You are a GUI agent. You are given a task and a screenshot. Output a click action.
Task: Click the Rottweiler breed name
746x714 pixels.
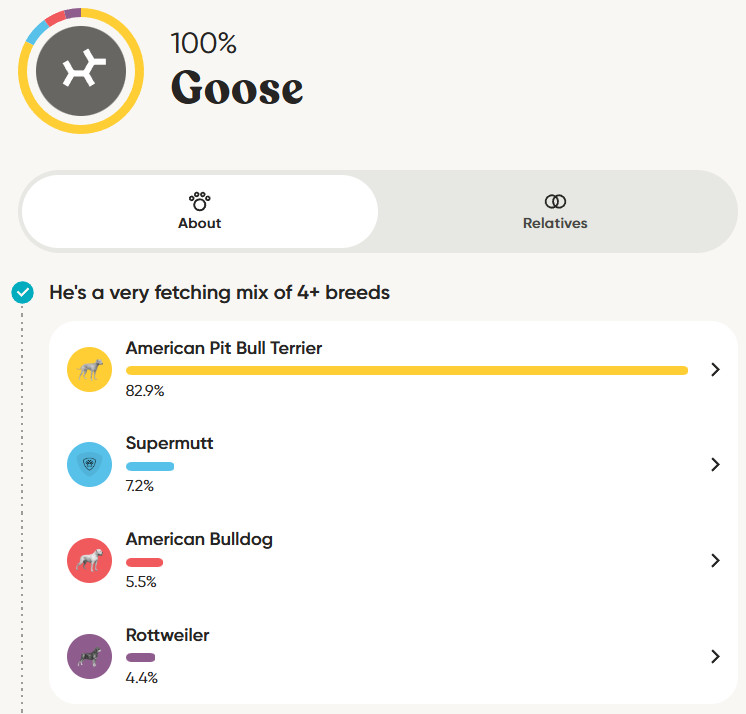click(x=167, y=635)
